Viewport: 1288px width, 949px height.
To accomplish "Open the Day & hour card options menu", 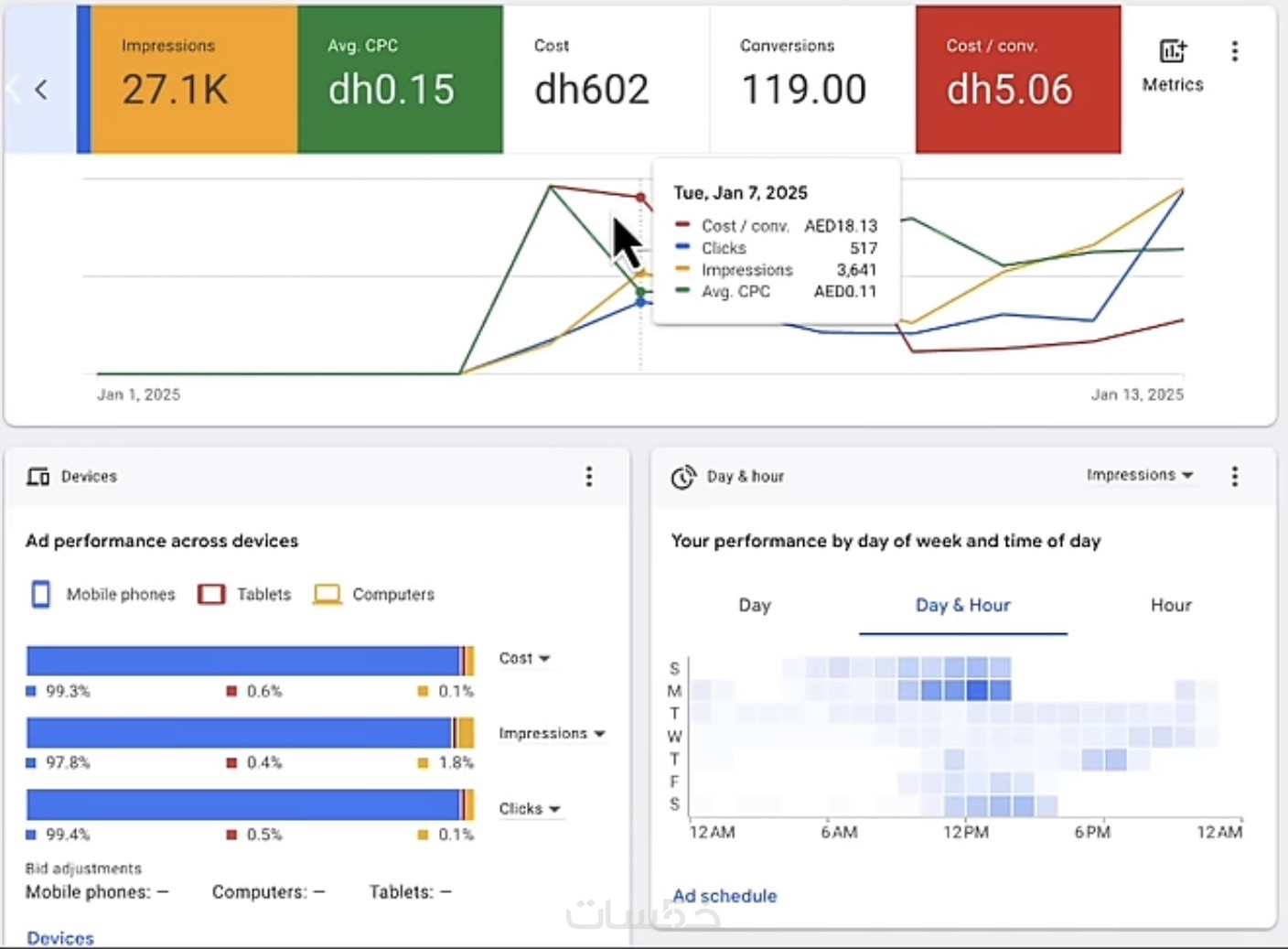I will click(x=1235, y=476).
